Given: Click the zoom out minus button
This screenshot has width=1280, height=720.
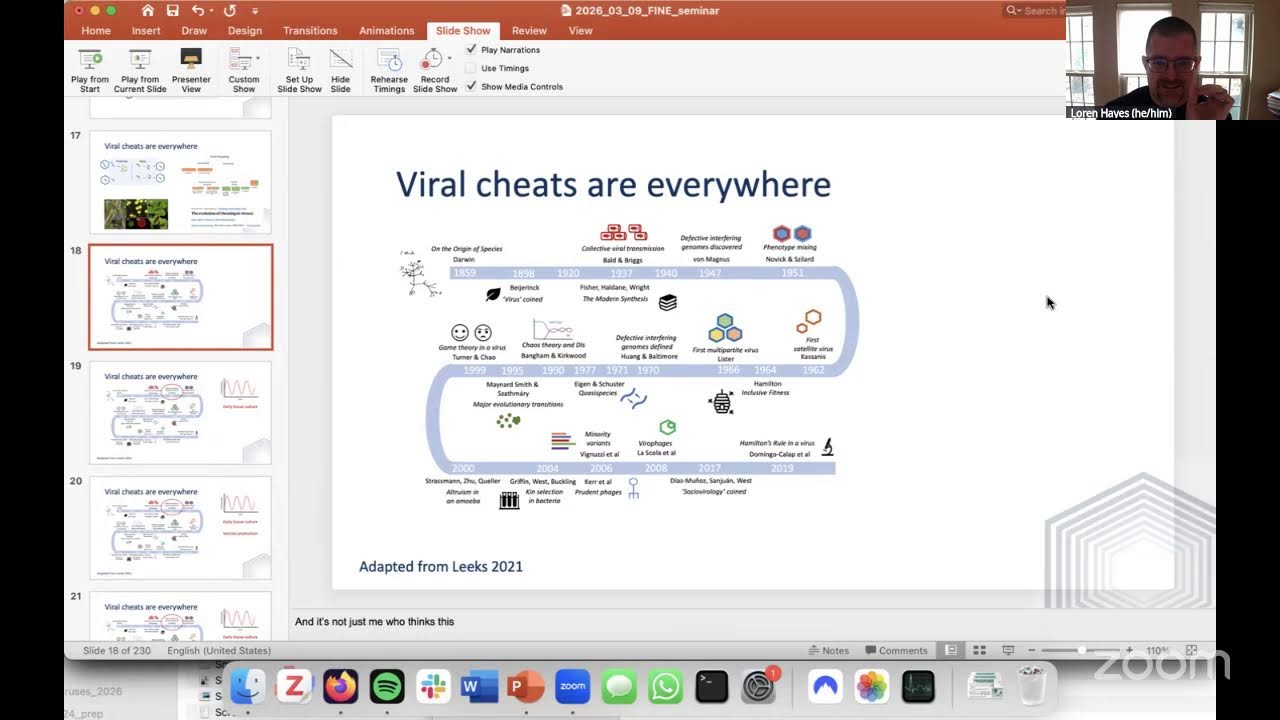Looking at the screenshot, I should (1032, 650).
